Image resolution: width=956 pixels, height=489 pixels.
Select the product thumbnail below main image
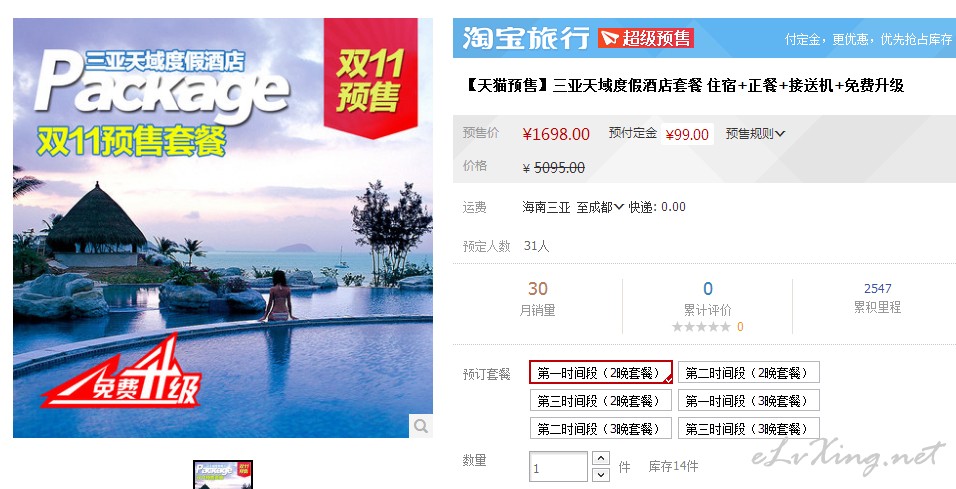223,475
